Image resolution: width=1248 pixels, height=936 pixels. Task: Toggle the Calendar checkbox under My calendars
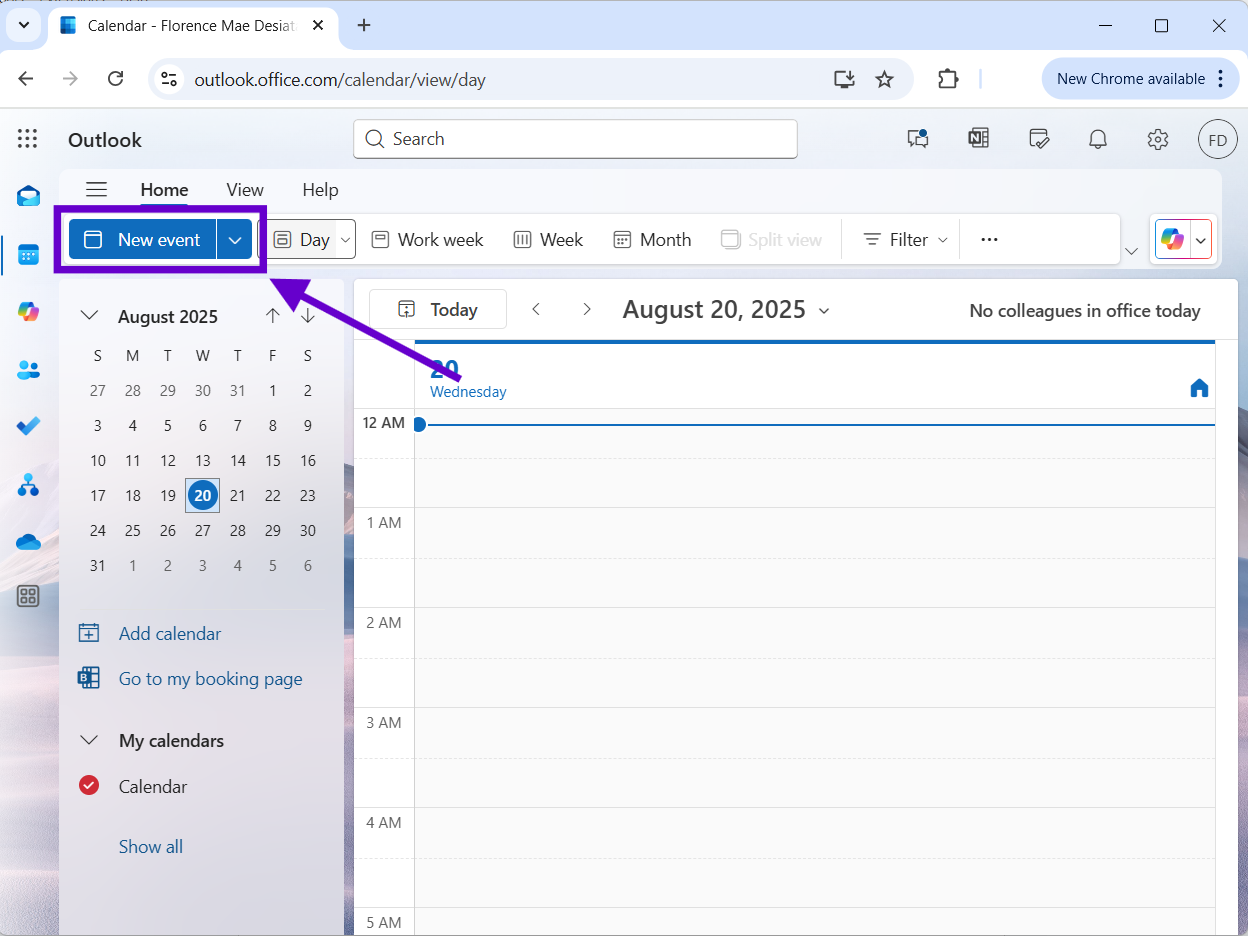pos(89,786)
